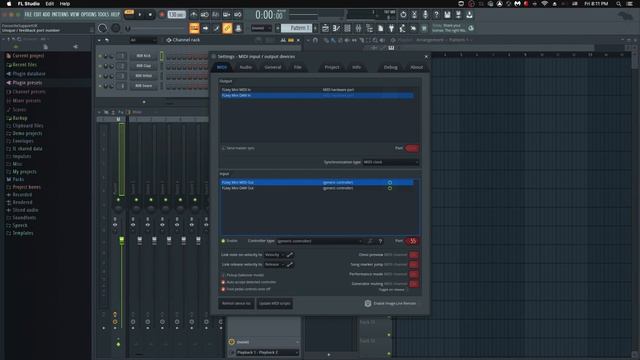Open the View piano roll toolbar icon

tap(336, 28)
